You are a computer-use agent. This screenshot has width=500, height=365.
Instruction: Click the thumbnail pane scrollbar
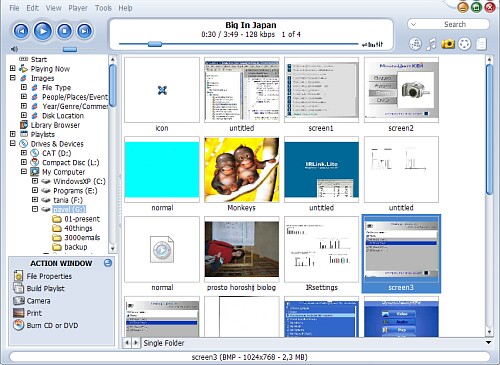(x=489, y=130)
